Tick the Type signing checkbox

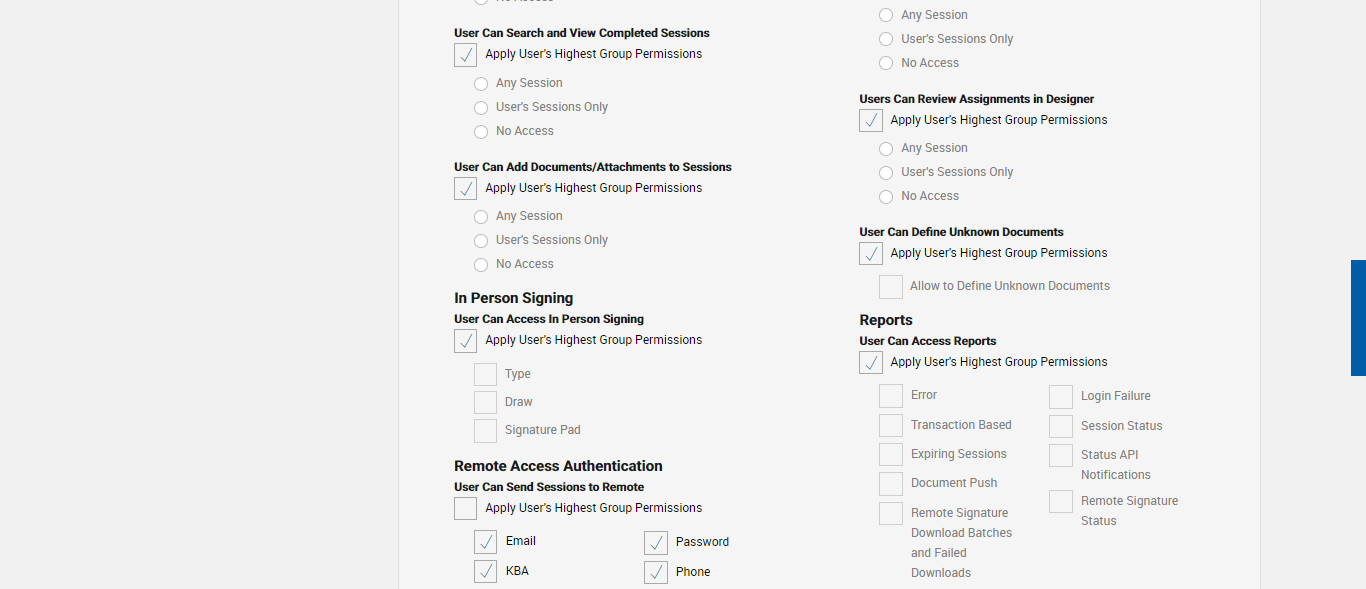point(485,375)
